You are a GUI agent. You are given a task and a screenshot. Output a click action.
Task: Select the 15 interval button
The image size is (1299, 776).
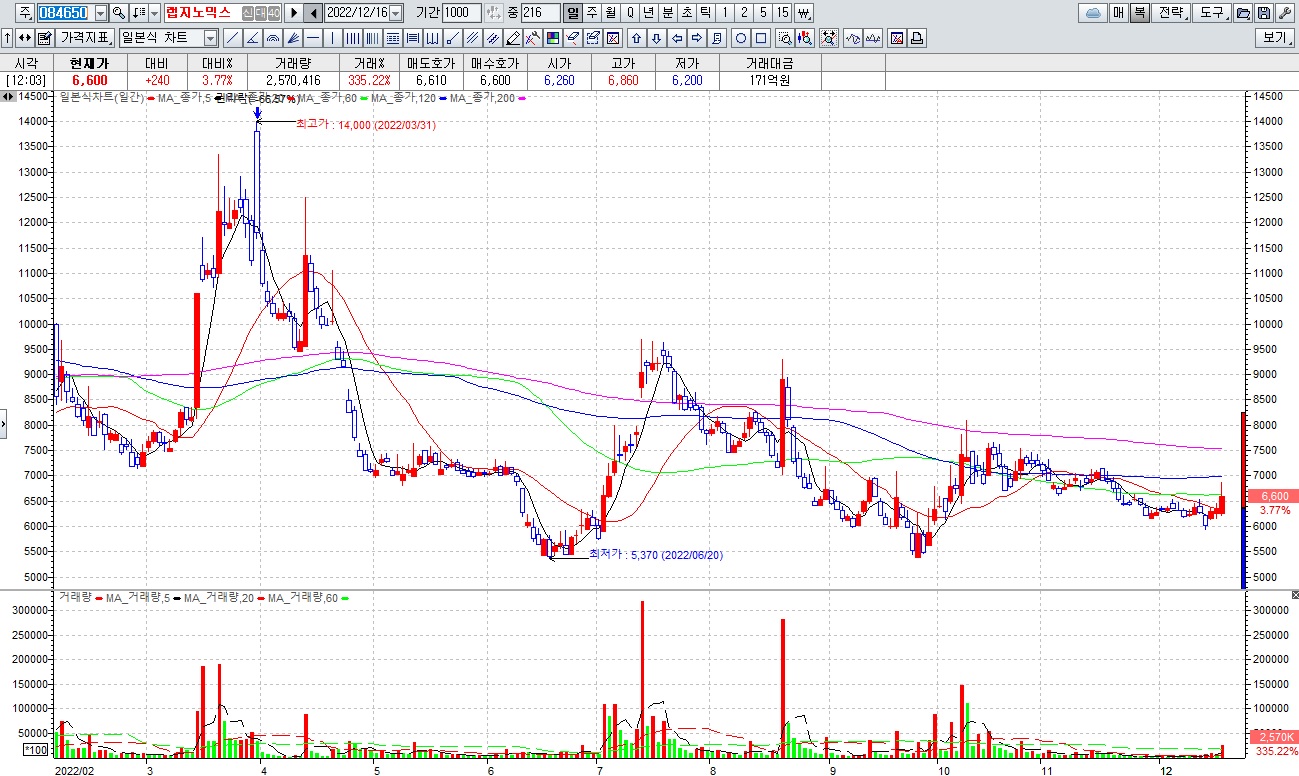(x=782, y=13)
